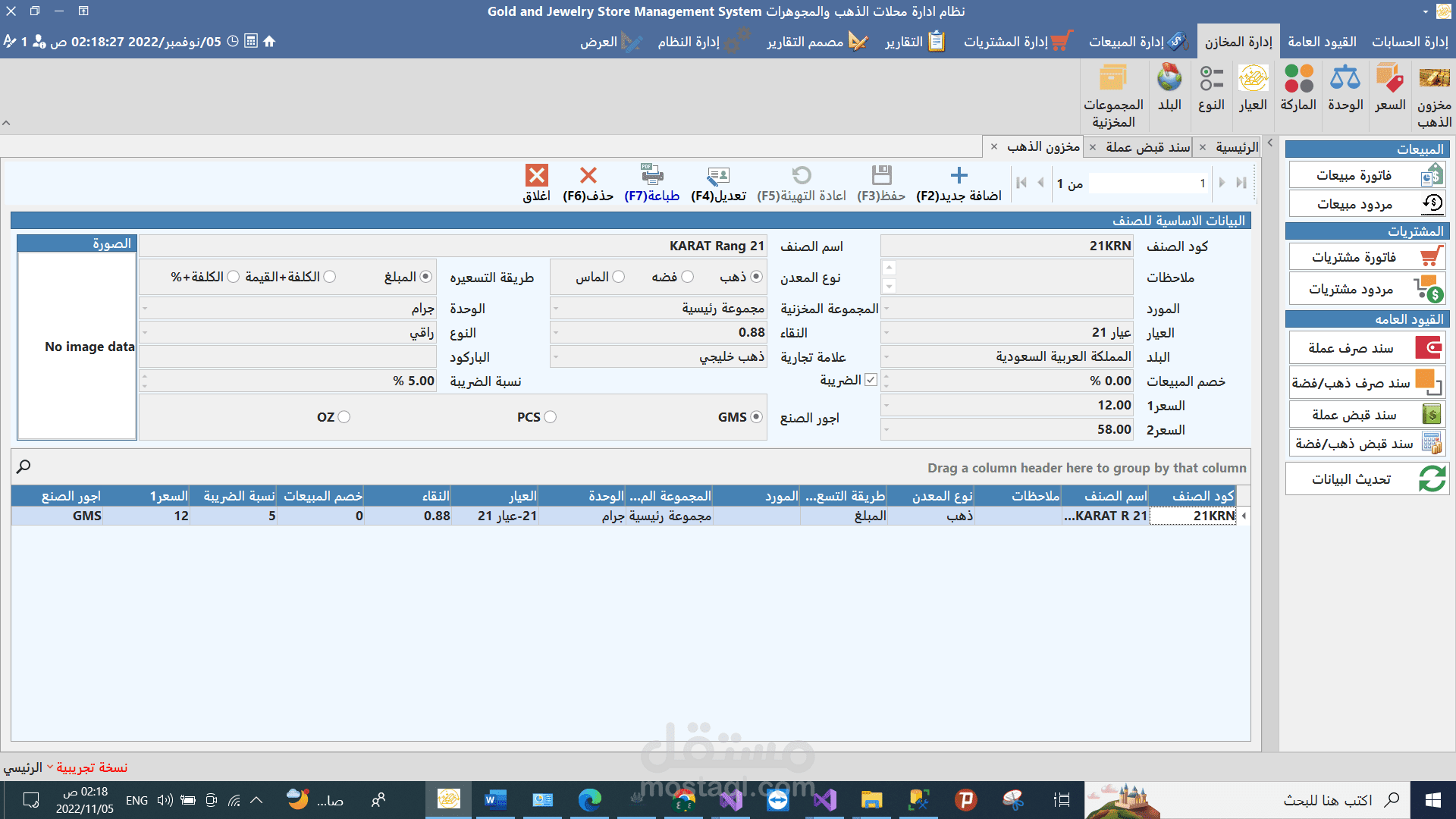This screenshot has height=819, width=1456.
Task: Select the silver (فضه) metal type radio
Action: [687, 277]
